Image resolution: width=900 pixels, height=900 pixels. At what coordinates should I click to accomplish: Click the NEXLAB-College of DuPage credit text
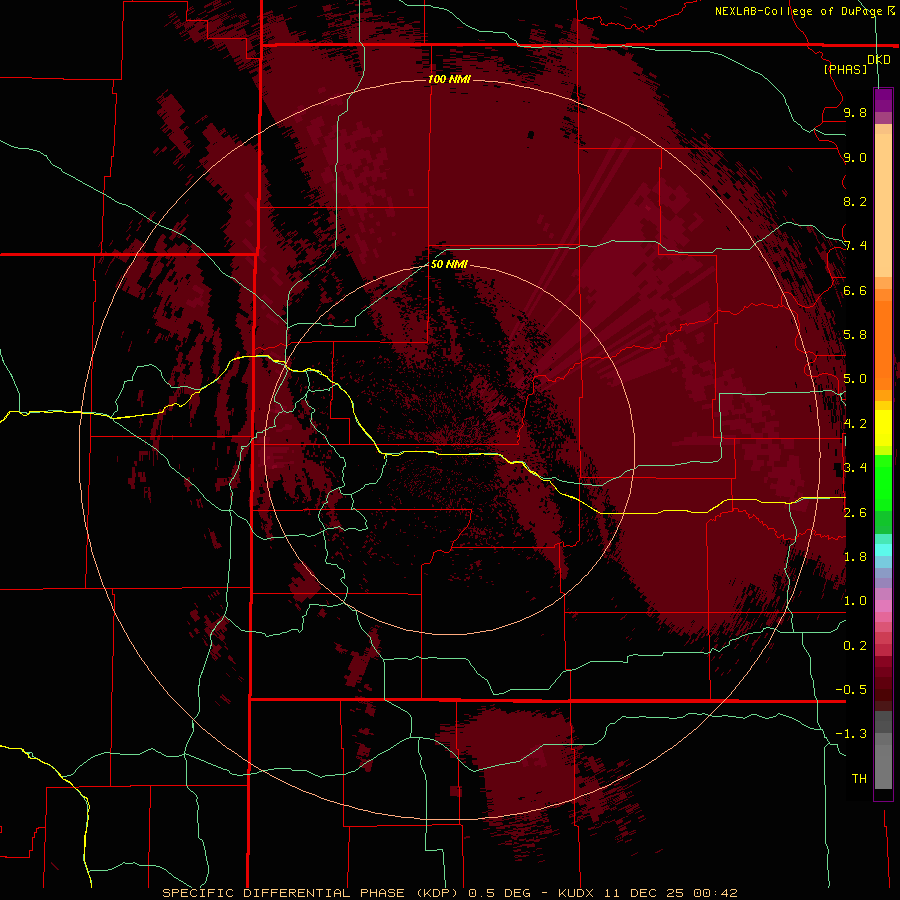pyautogui.click(x=798, y=11)
